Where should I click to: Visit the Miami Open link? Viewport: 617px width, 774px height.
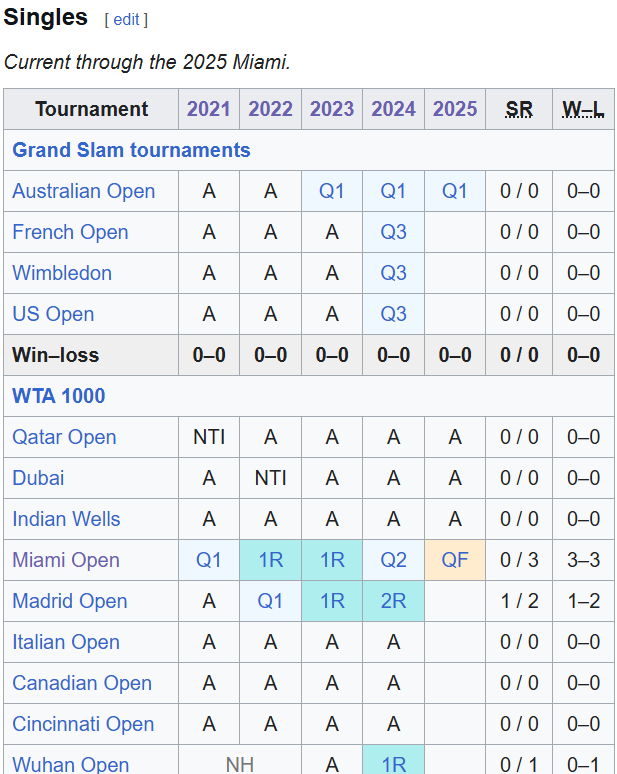point(66,560)
